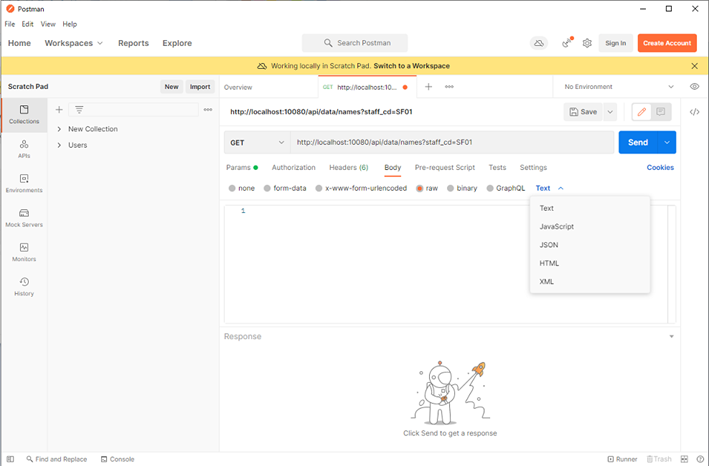The width and height of the screenshot is (709, 466).
Task: Select the binary body type
Action: tap(461, 188)
